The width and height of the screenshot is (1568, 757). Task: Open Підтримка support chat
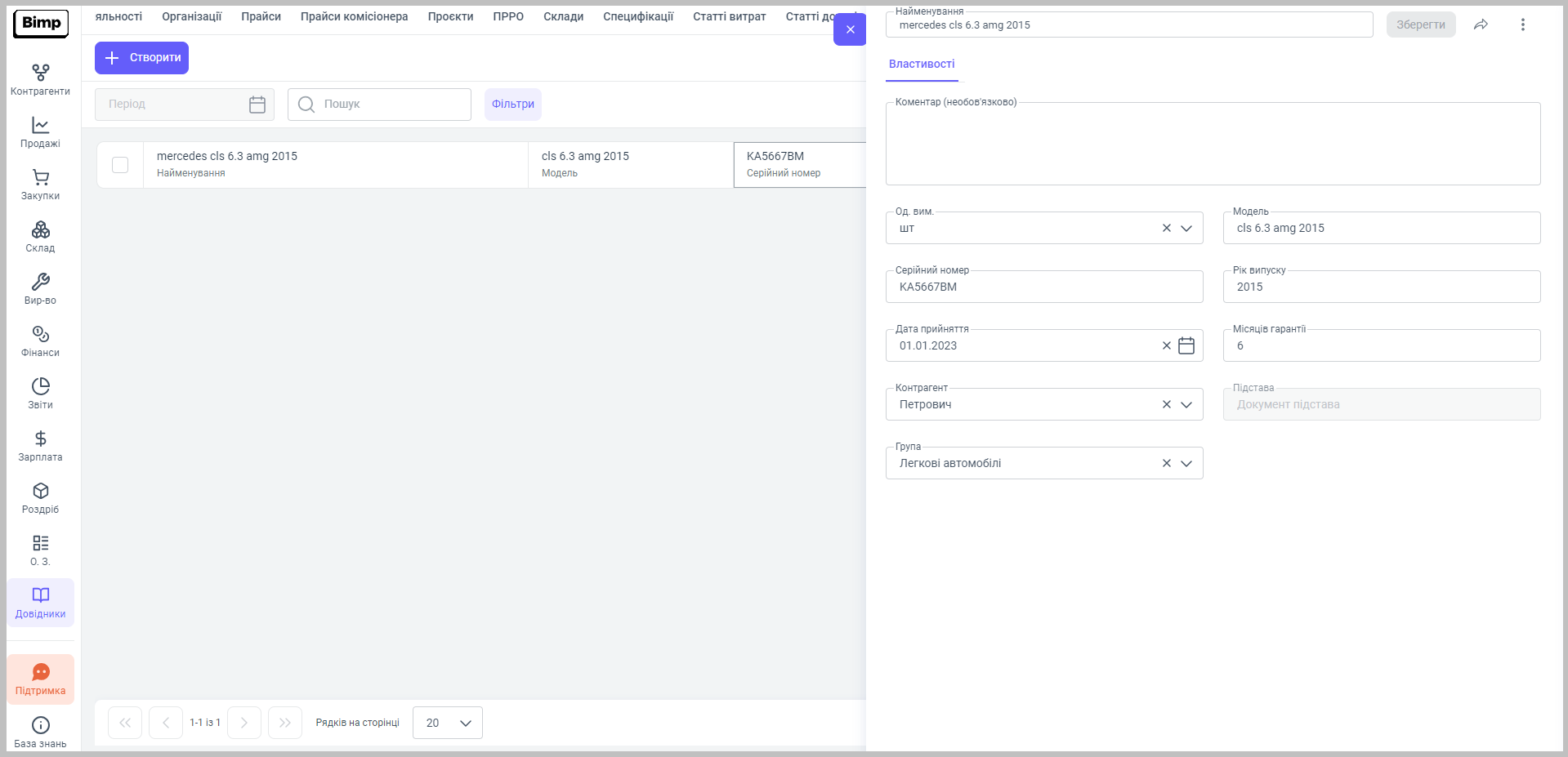(x=40, y=679)
